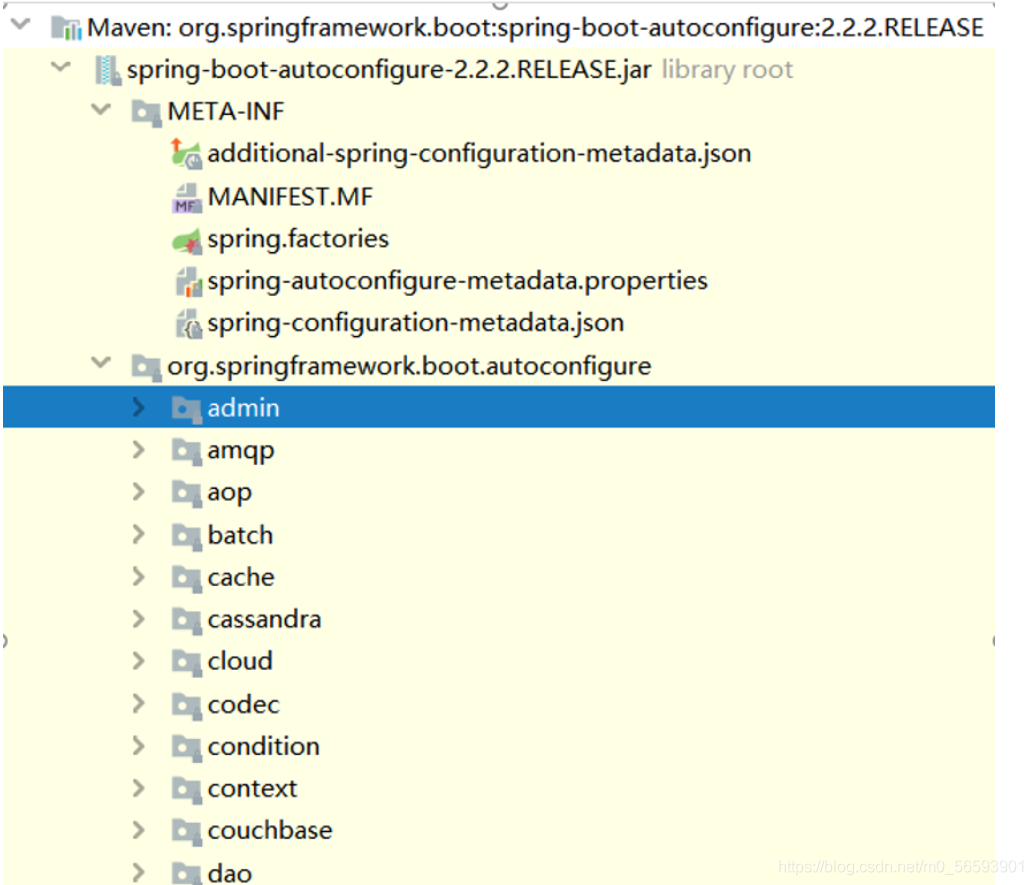Screen dimensions: 1033x885
Task: Click the condition package folder icon
Action: coord(186,748)
